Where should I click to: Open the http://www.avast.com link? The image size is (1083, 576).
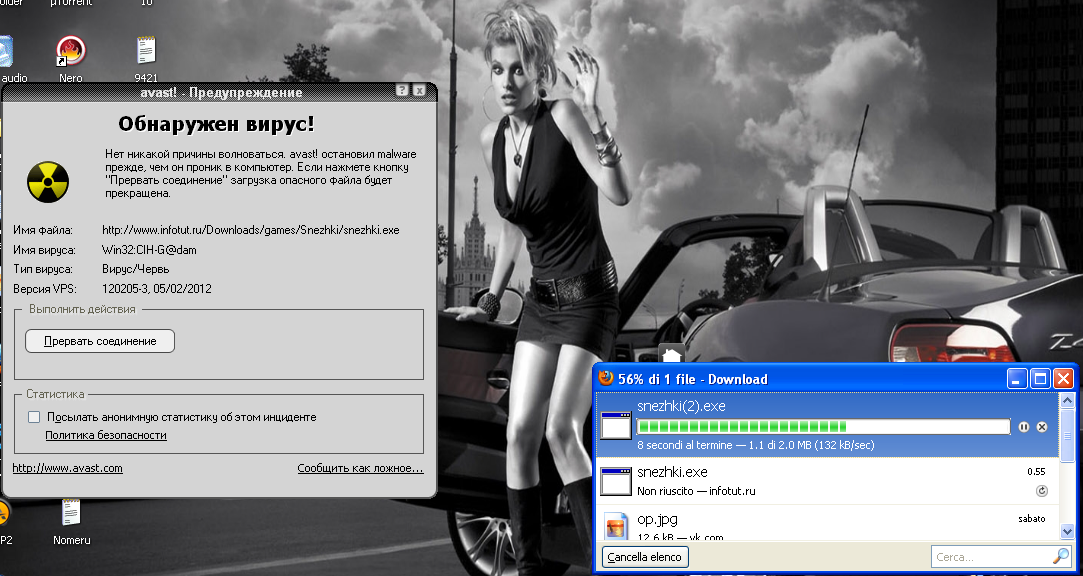coord(68,468)
